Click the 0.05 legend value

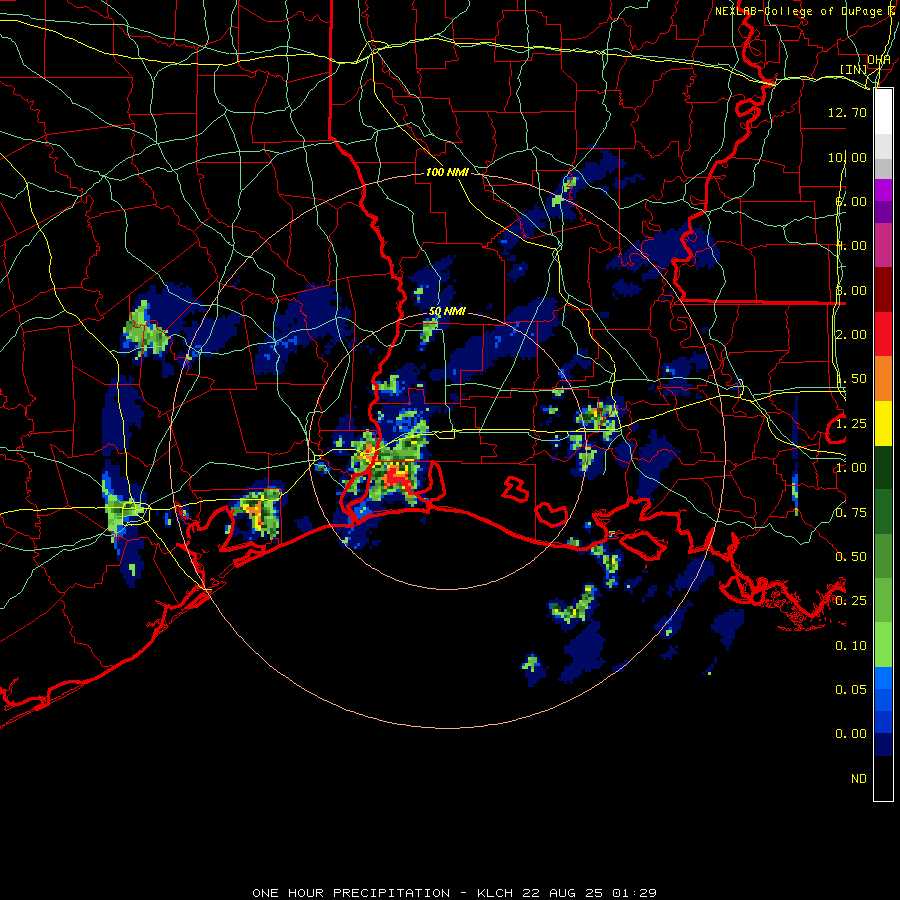[851, 690]
